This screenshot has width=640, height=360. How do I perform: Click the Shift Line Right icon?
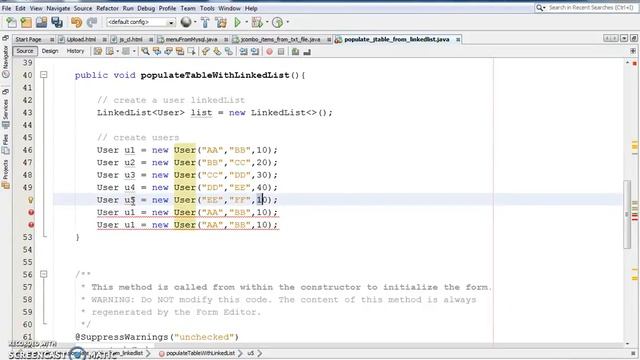click(x=255, y=51)
